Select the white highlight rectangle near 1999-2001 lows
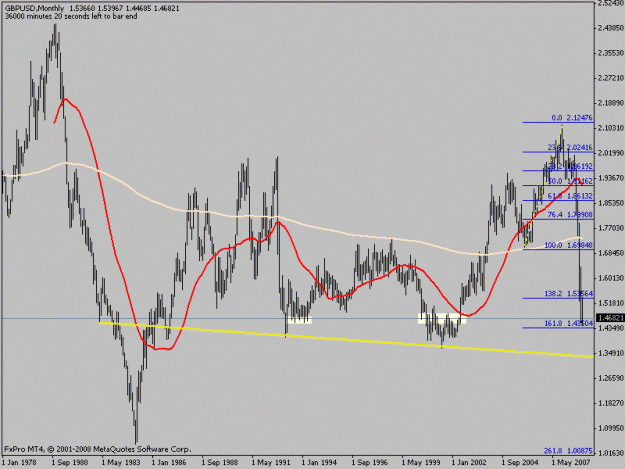 point(442,318)
